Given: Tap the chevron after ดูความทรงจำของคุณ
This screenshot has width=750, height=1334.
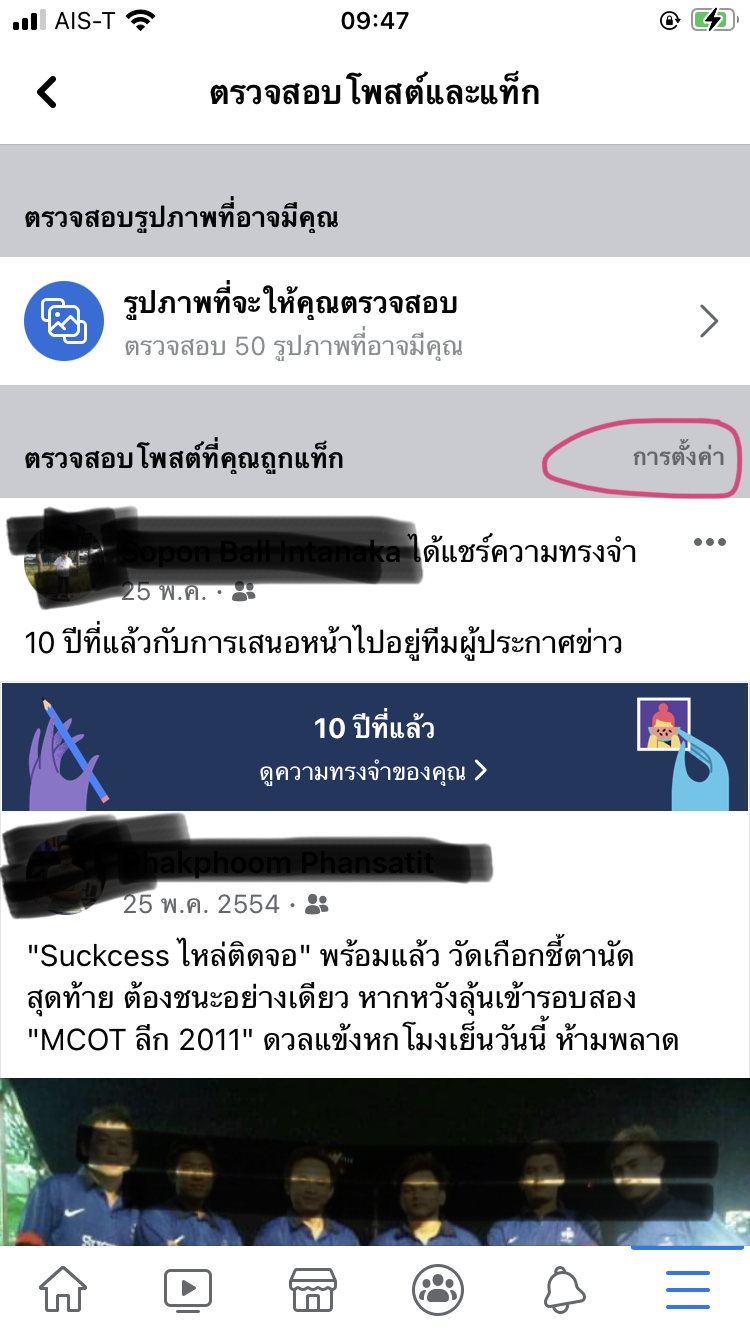Looking at the screenshot, I should (x=481, y=771).
